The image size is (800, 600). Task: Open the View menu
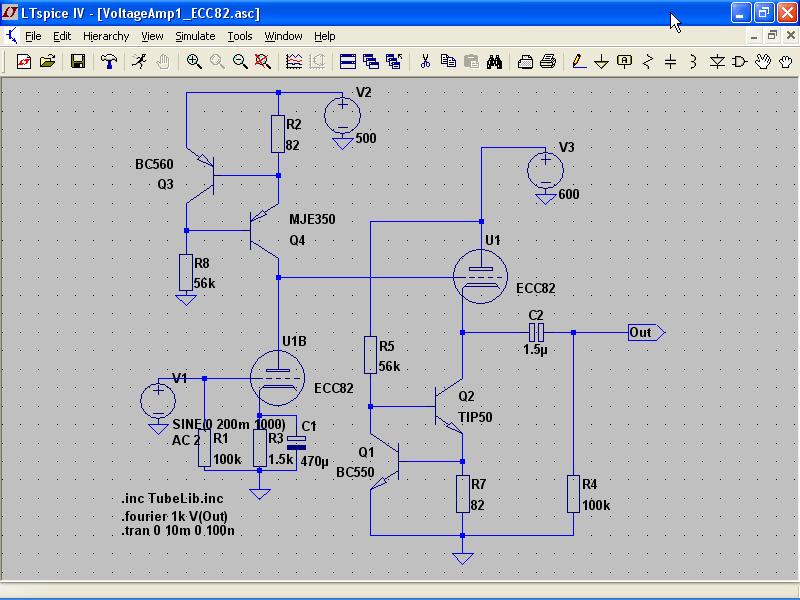[152, 36]
